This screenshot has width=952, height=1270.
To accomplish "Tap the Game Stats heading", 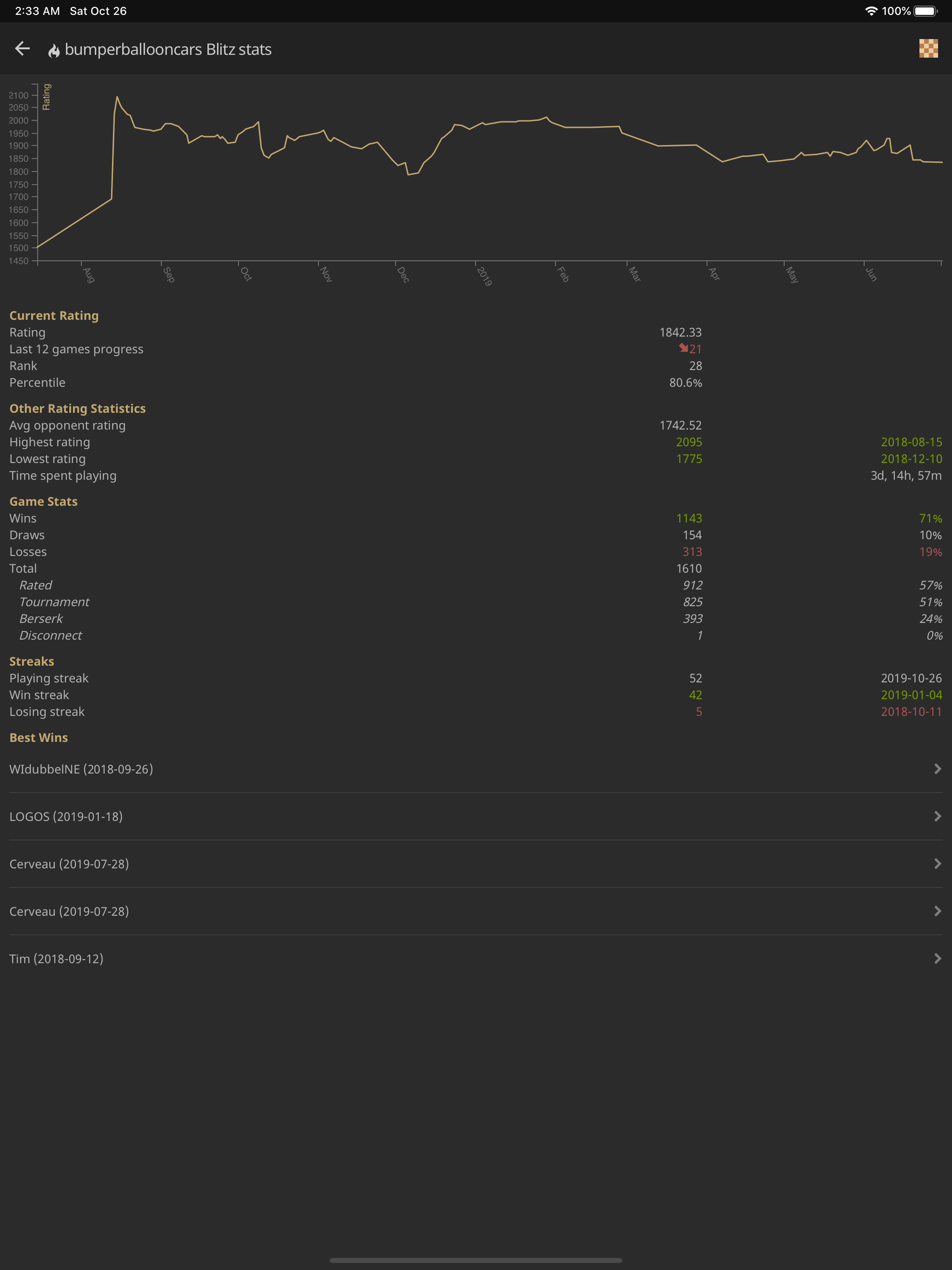I will point(44,501).
